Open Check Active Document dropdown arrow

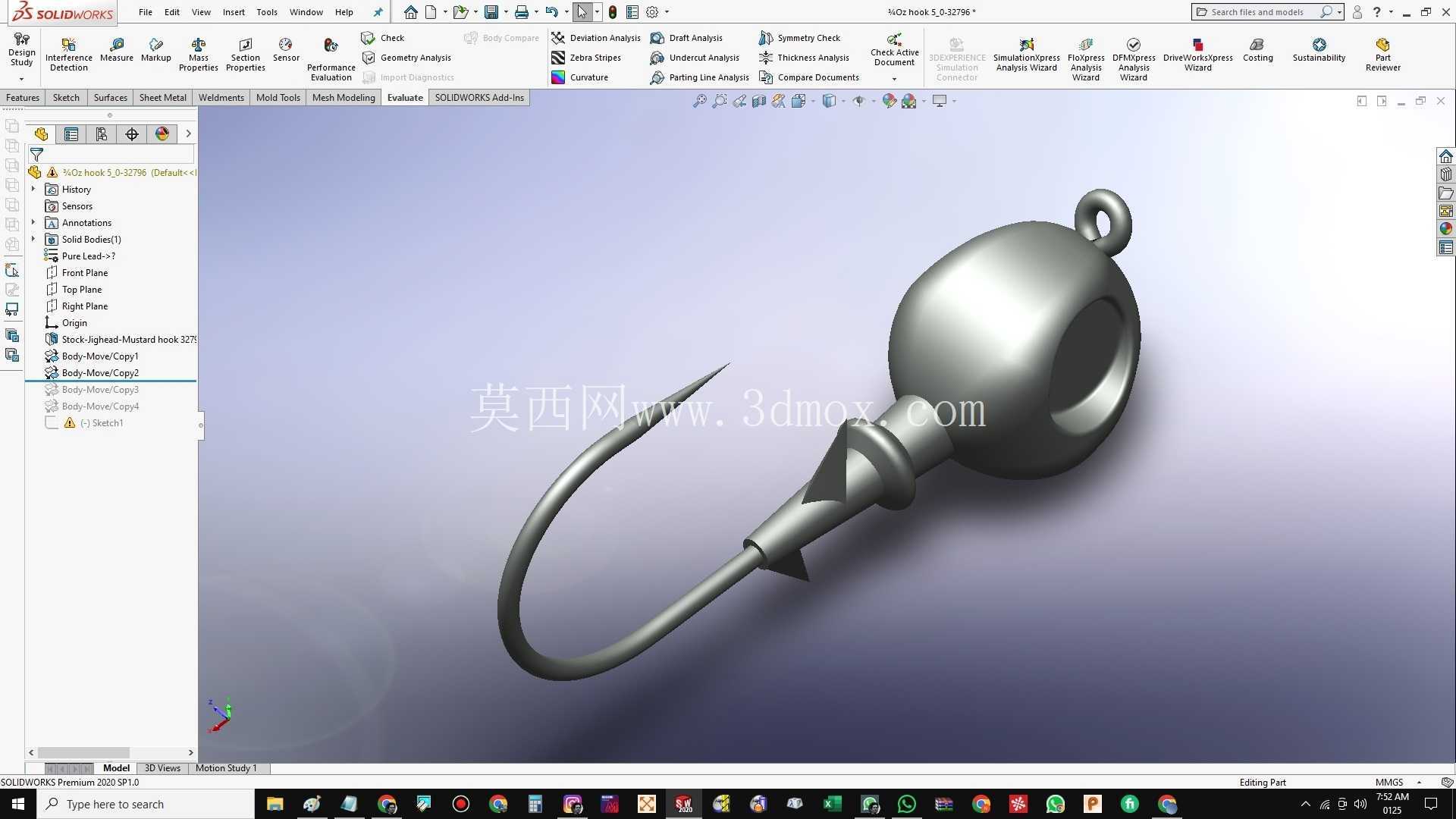(x=894, y=79)
